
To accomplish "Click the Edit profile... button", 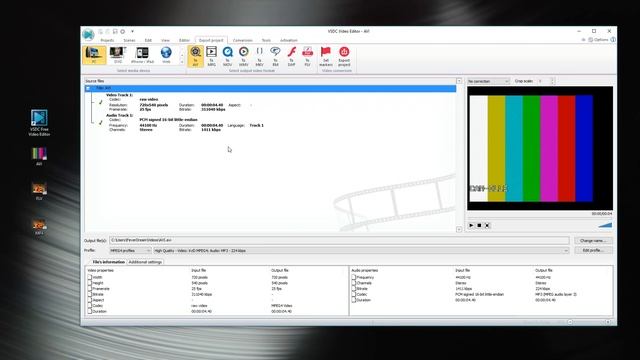I will click(593, 250).
